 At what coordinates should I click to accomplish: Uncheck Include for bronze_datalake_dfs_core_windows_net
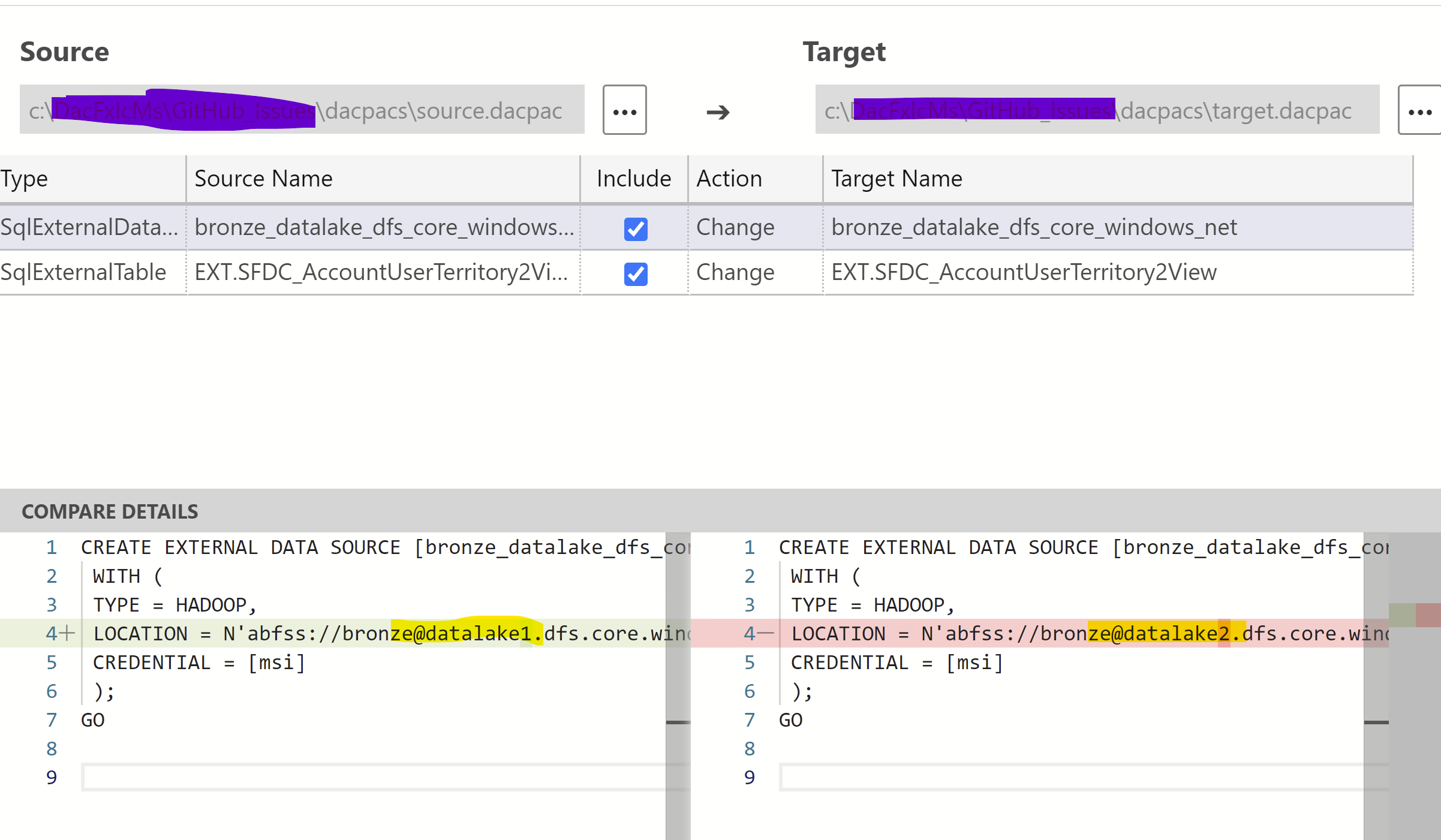tap(636, 229)
